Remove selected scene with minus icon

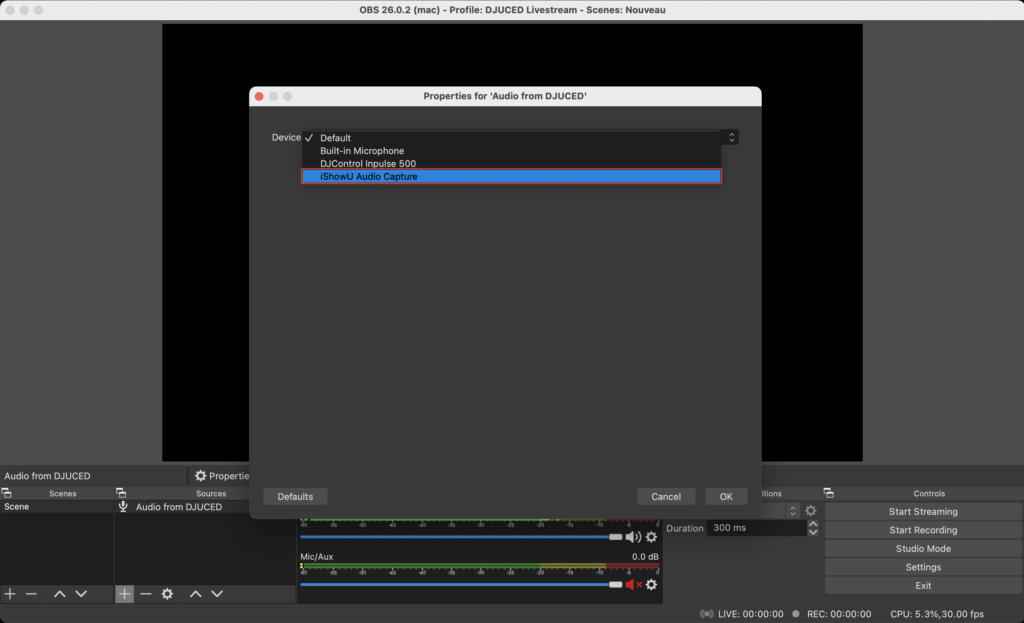click(31, 594)
